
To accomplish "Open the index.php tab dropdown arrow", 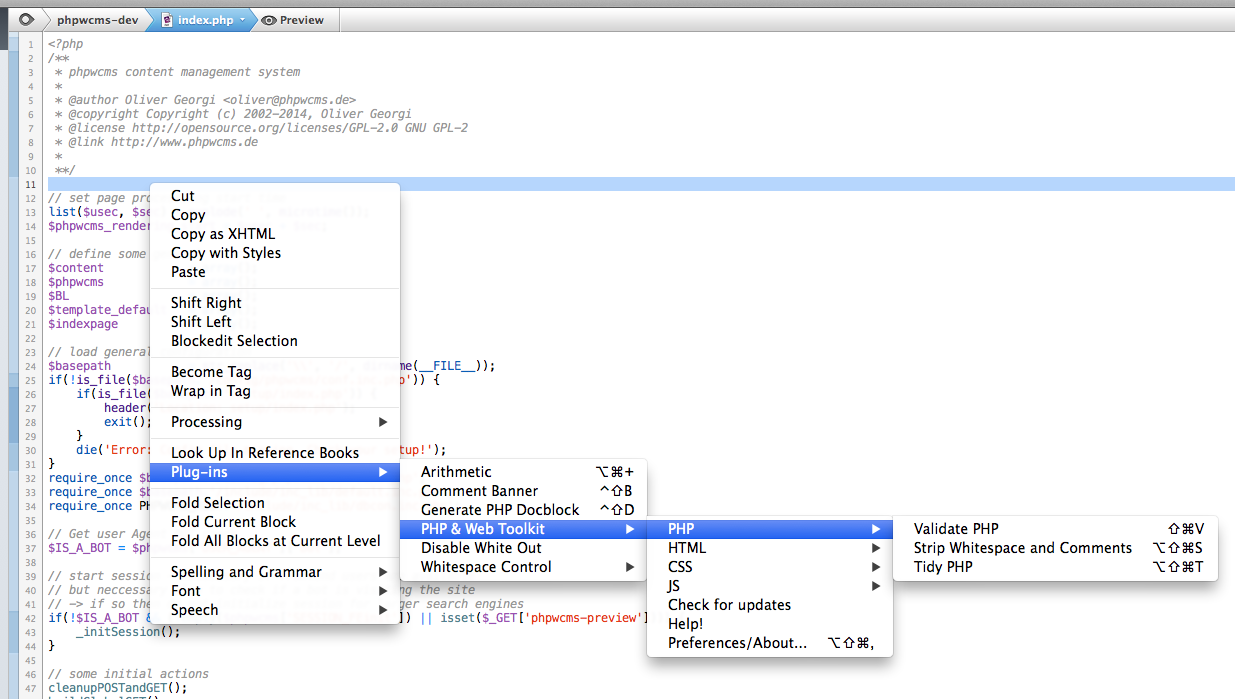I will coord(242,19).
